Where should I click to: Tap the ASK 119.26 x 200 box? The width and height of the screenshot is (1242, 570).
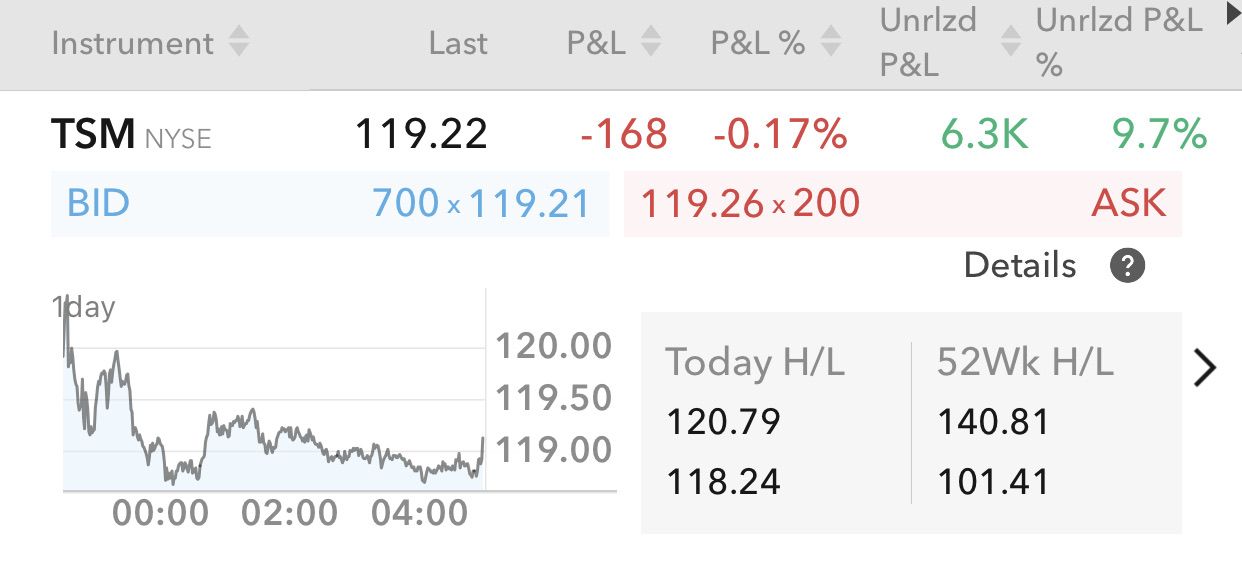(x=903, y=204)
